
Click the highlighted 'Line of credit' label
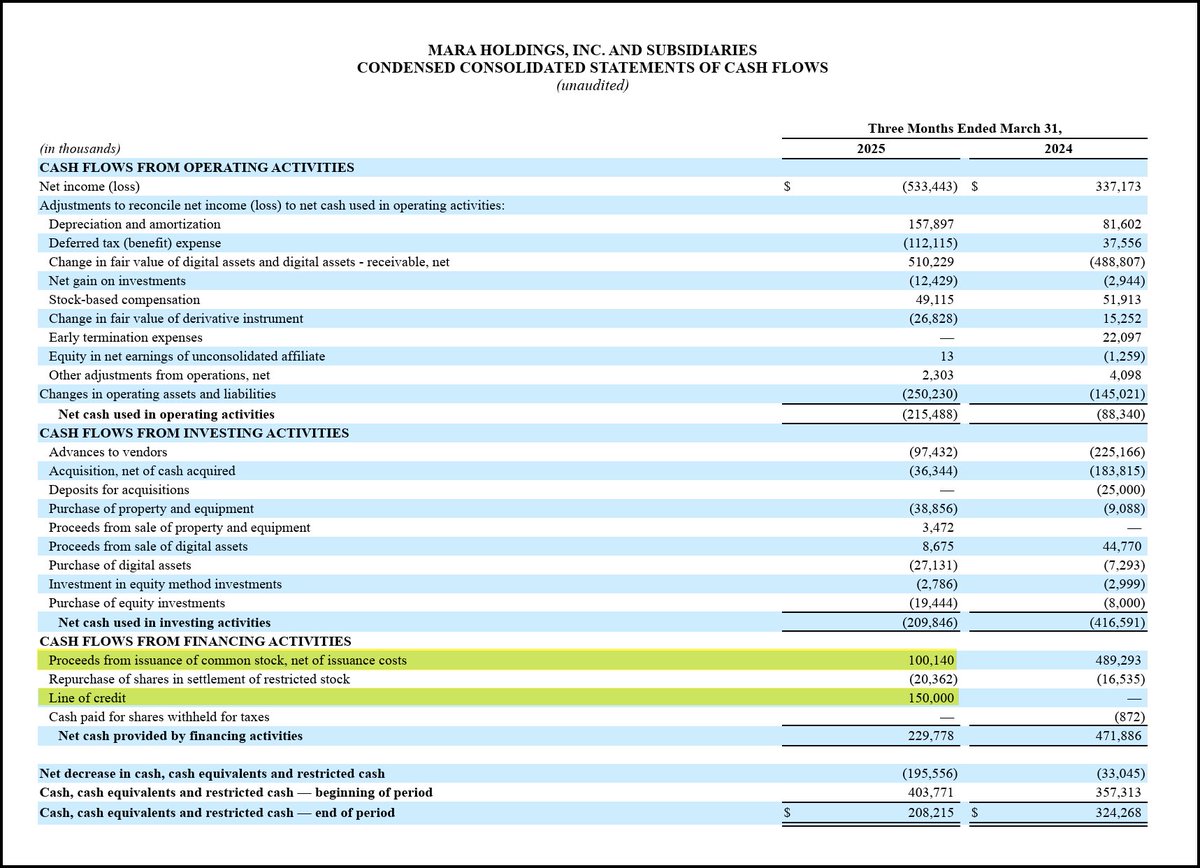tap(88, 699)
